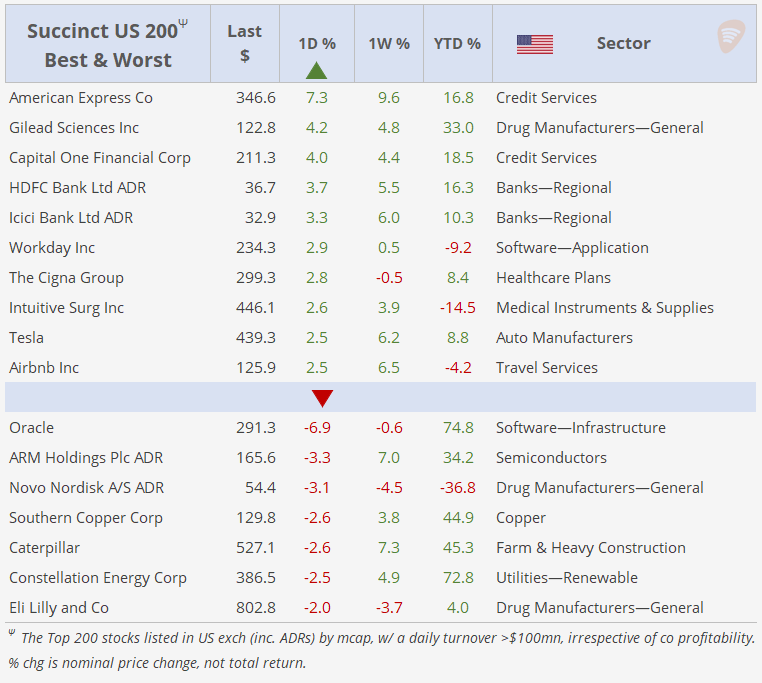762x683 pixels.
Task: Click the green up triangle under 1D %
Action: [316, 70]
